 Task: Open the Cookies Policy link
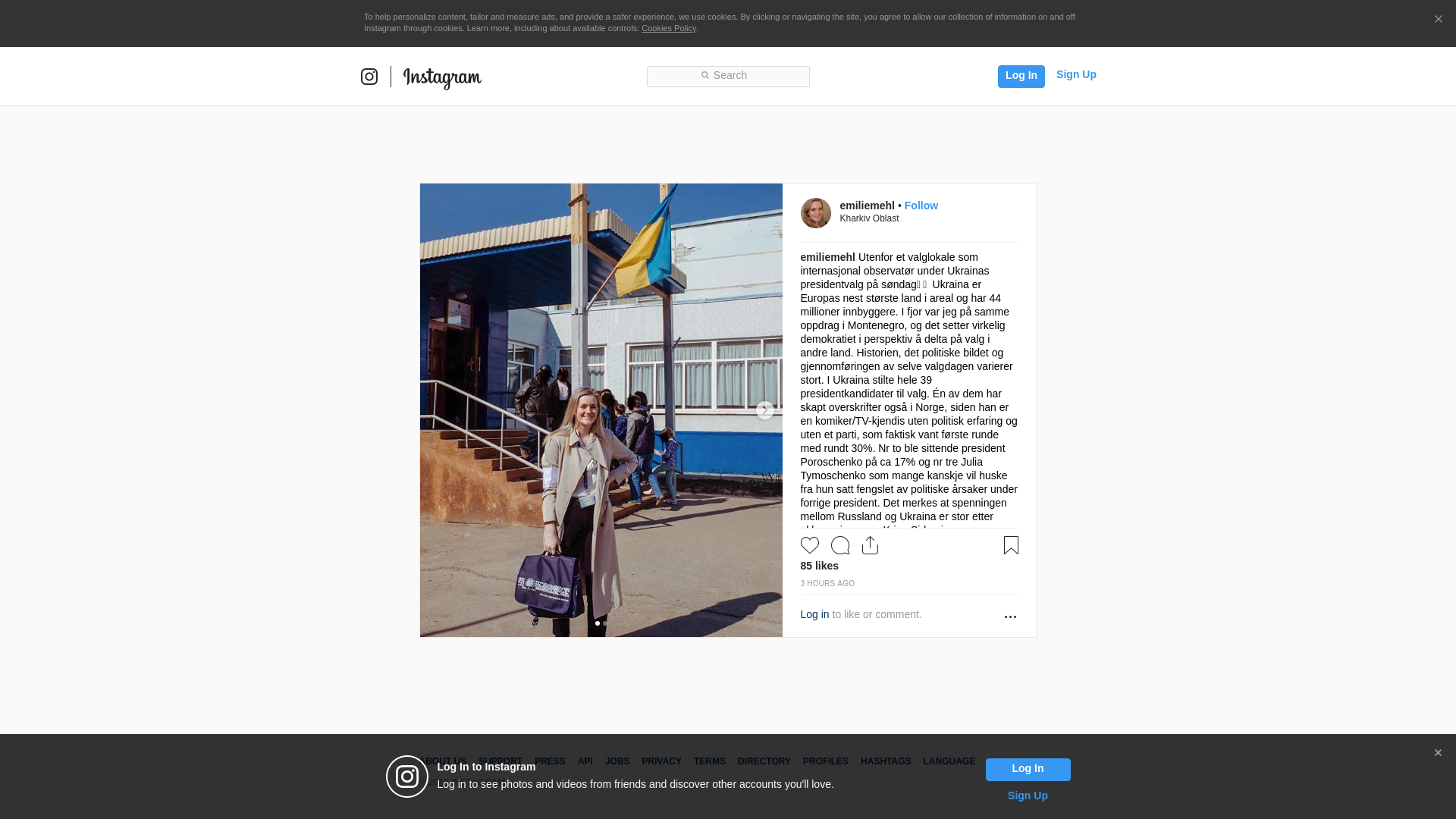tap(669, 28)
